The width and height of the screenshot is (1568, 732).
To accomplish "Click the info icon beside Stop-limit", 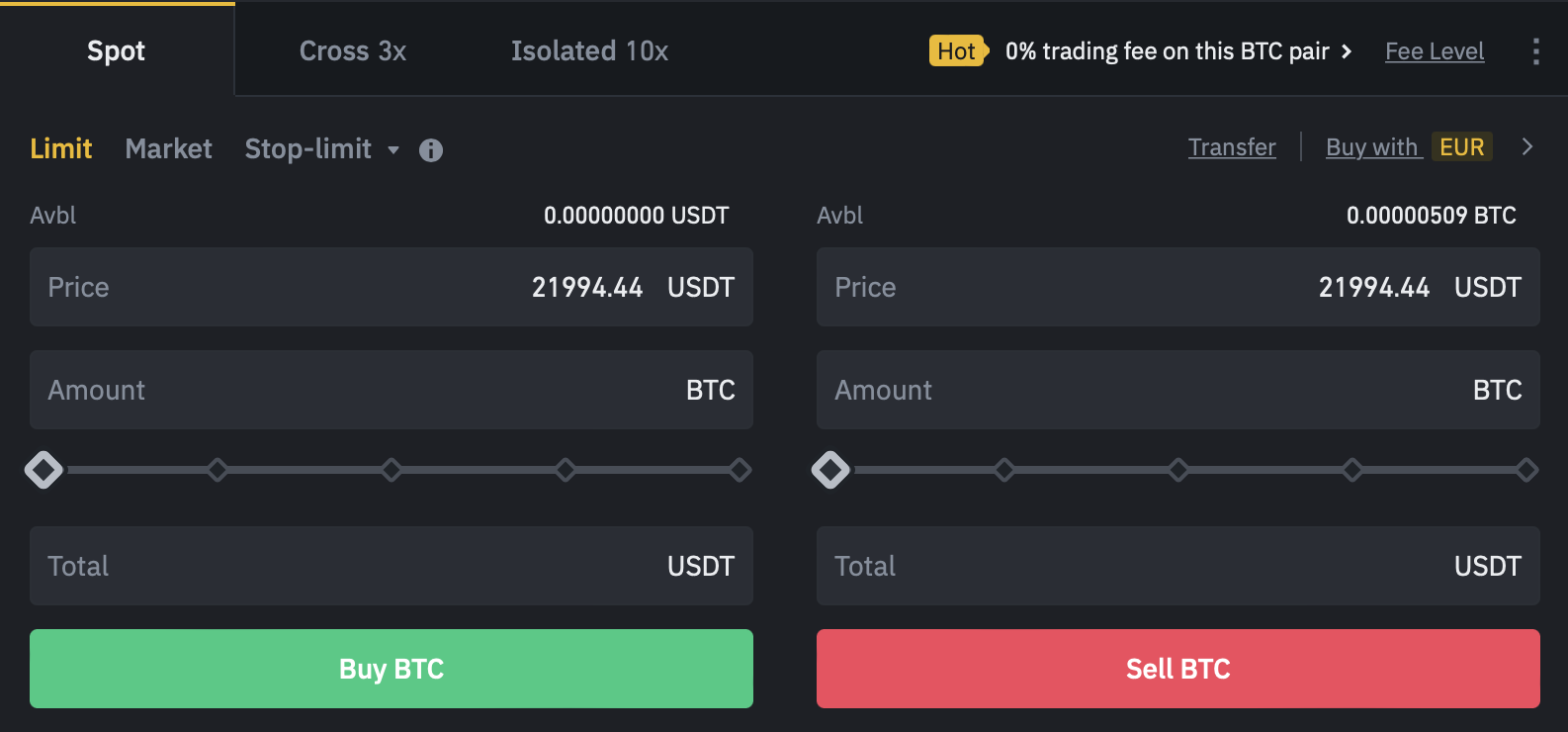I will click(430, 150).
